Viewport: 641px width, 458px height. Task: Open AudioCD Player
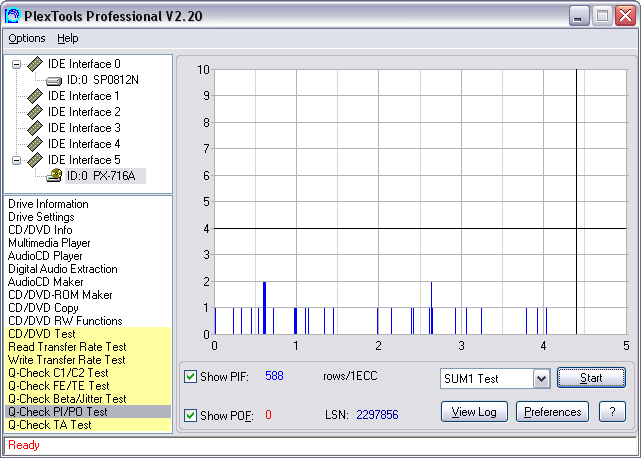coord(45,256)
